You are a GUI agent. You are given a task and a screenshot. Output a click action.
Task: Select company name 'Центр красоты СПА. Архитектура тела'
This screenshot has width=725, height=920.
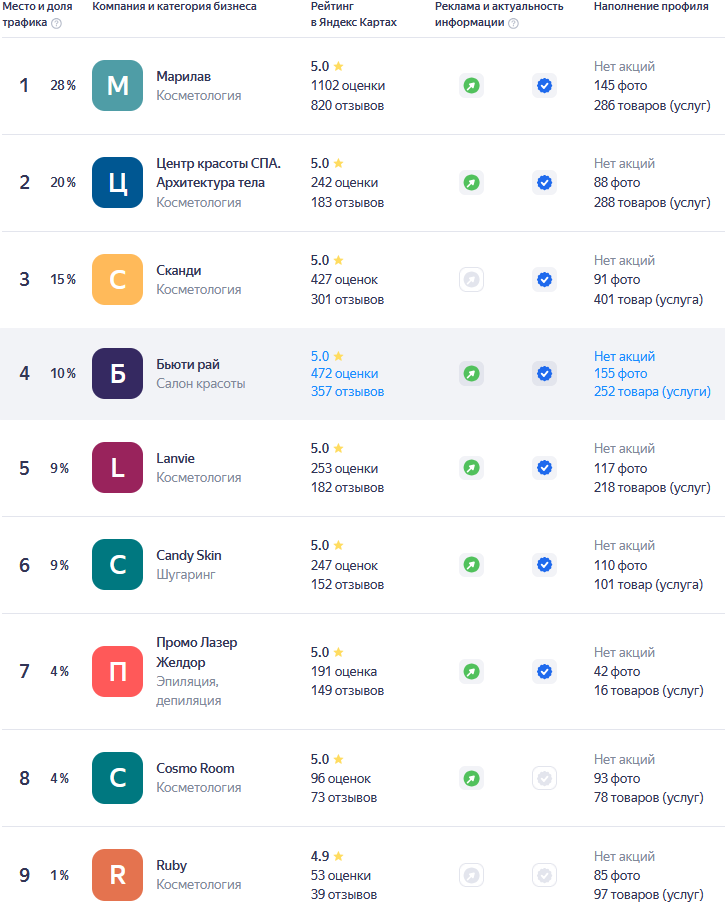[x=218, y=173]
